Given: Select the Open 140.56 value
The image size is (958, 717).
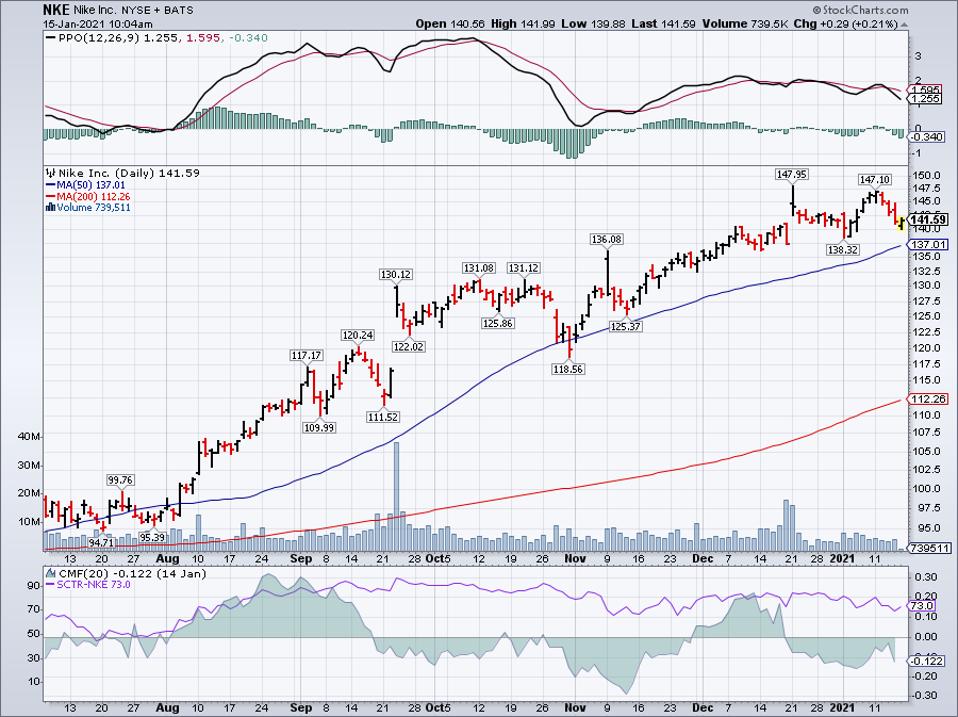Looking at the screenshot, I should tap(450, 24).
